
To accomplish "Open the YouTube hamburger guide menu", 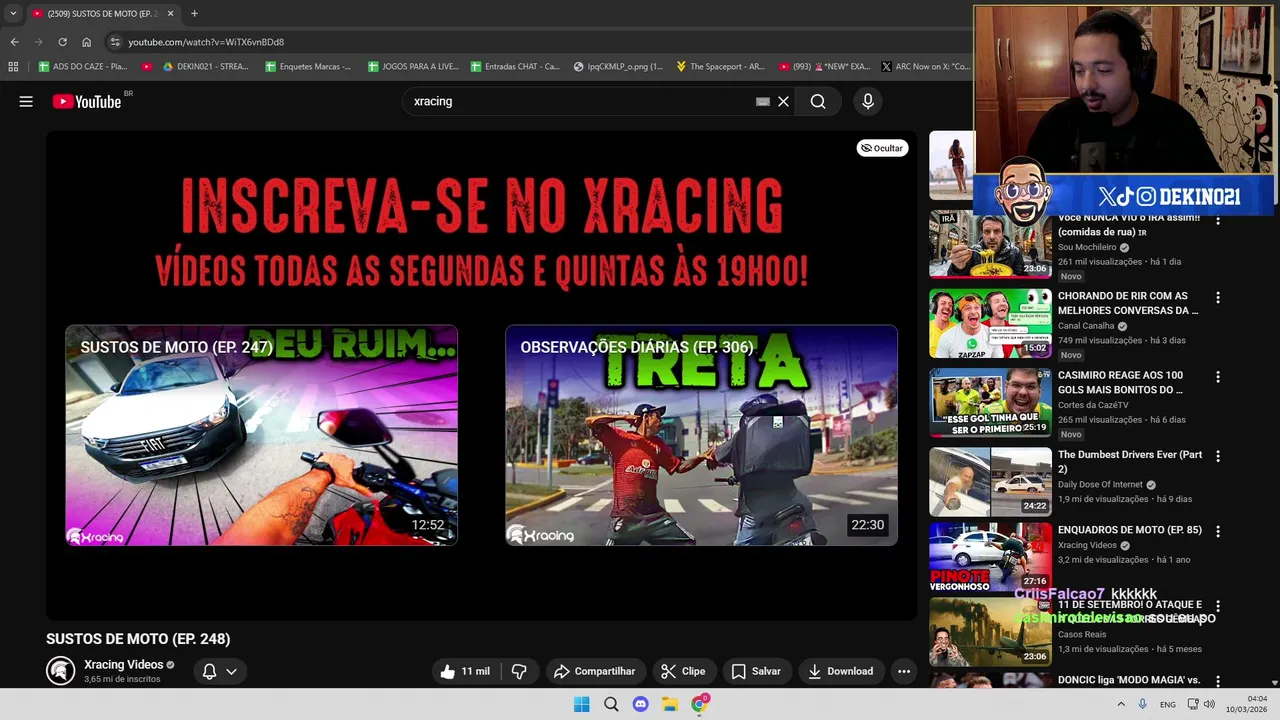I will point(26,101).
